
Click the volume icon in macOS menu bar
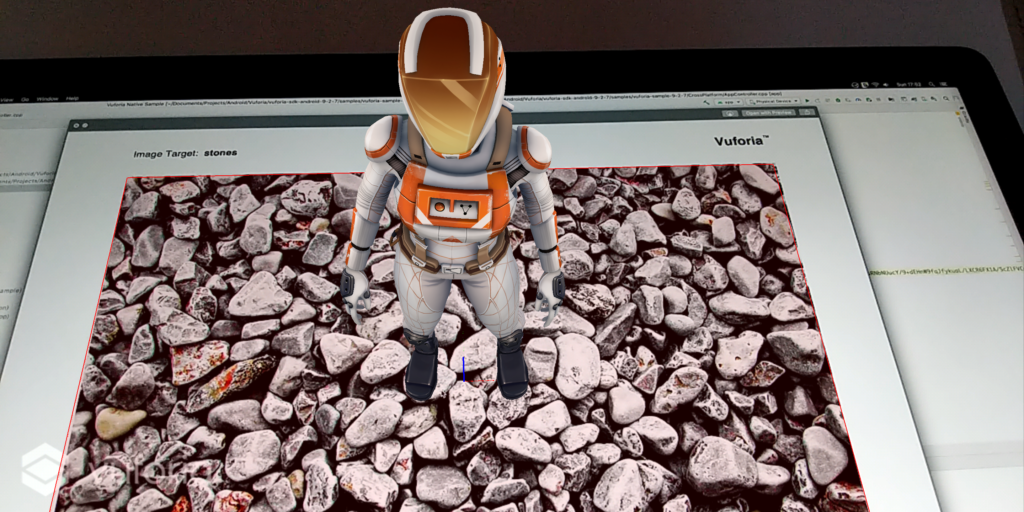click(x=886, y=85)
